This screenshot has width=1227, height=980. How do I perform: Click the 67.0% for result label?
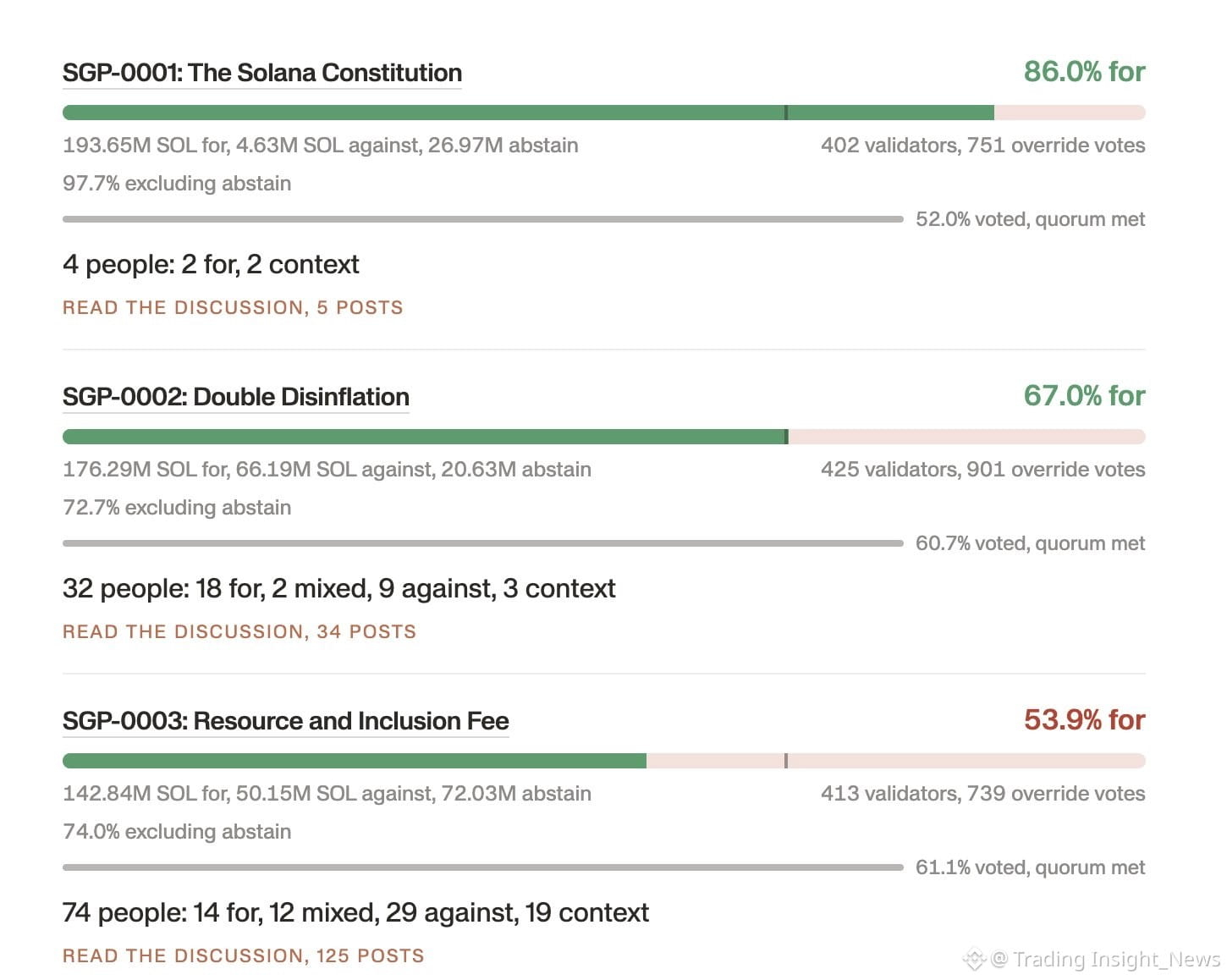pyautogui.click(x=1084, y=396)
